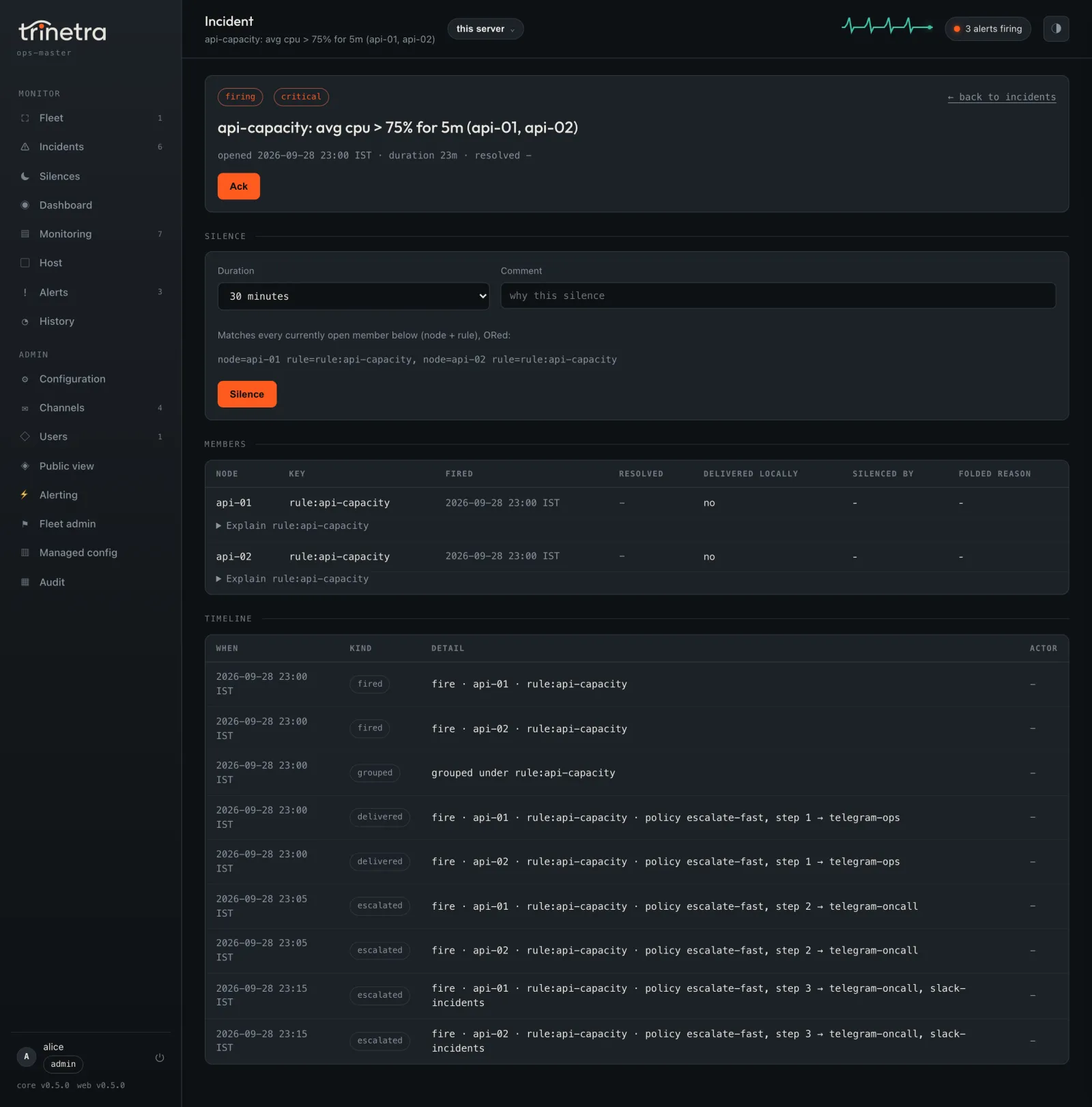Click the Monitoring list icon
This screenshot has width=1092, height=1107.
[x=25, y=234]
